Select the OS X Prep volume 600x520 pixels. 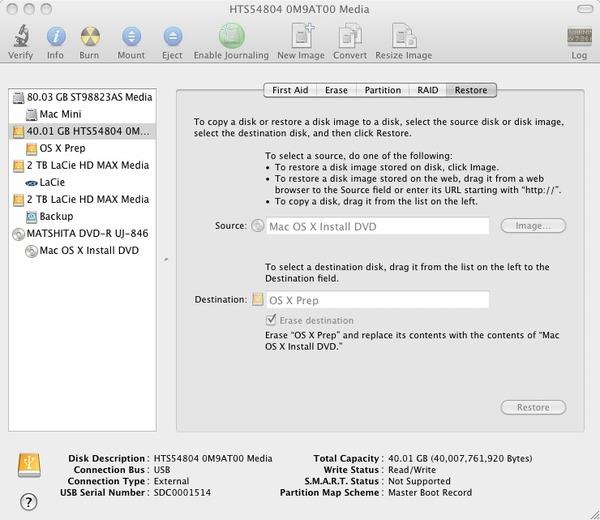82,148
